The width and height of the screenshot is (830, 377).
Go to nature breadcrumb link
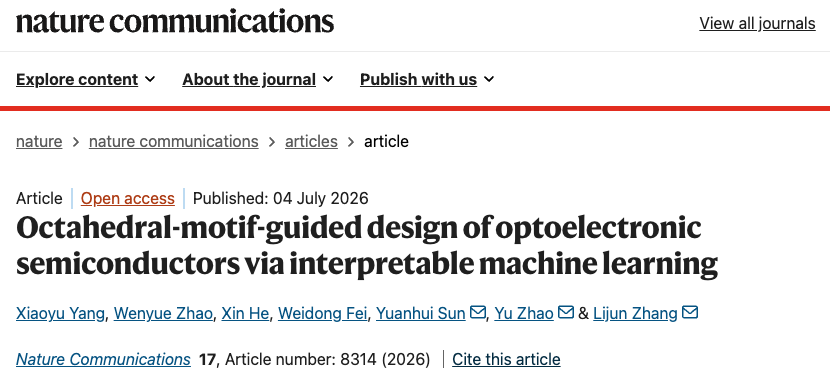pos(39,141)
